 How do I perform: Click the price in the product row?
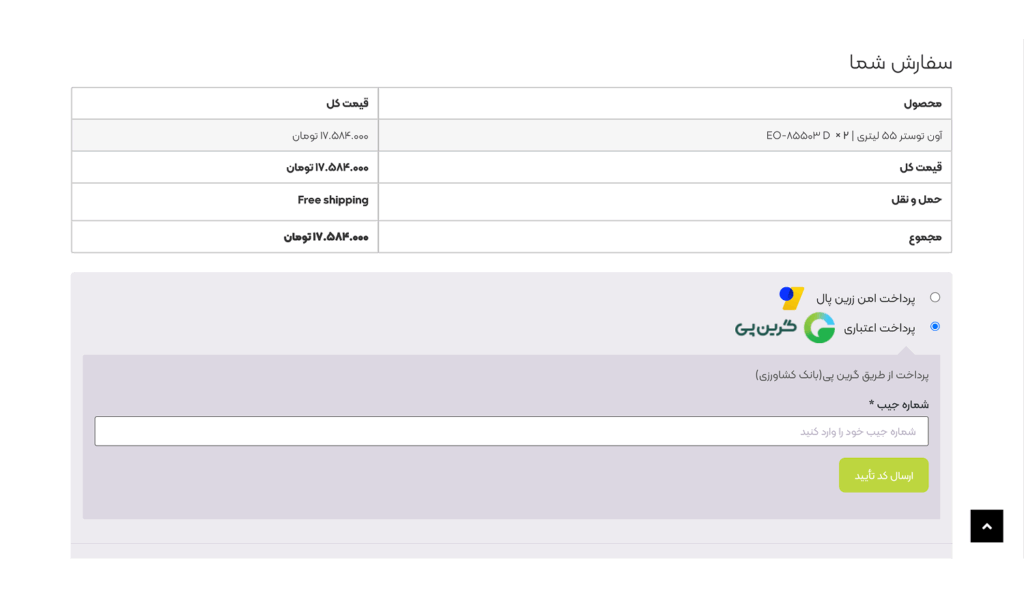tap(330, 135)
